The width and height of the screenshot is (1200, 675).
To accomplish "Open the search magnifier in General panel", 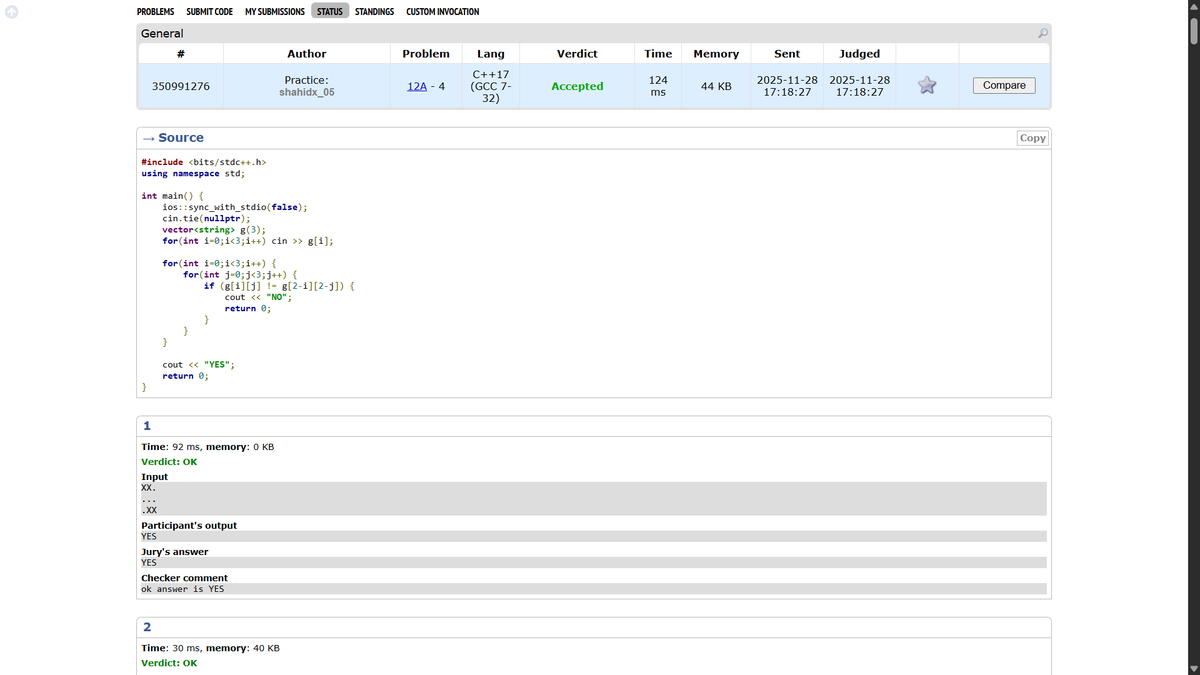I will coord(1043,33).
